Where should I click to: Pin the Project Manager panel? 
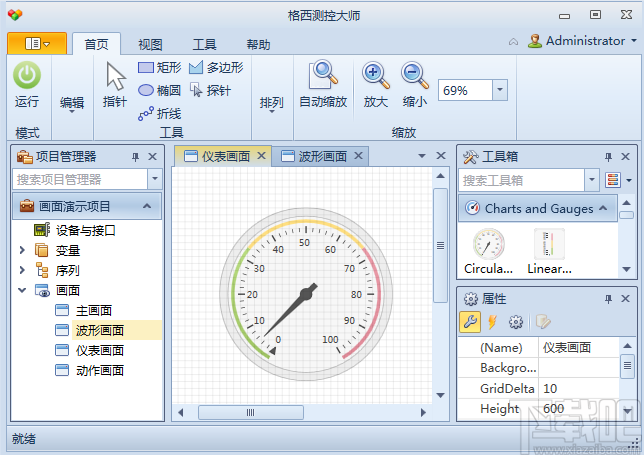[135, 156]
